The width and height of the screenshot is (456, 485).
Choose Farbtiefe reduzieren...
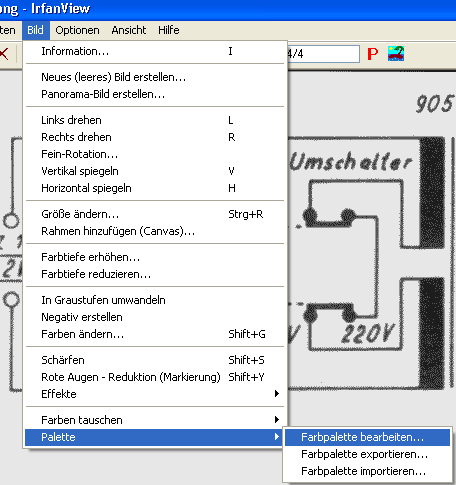pos(155,274)
